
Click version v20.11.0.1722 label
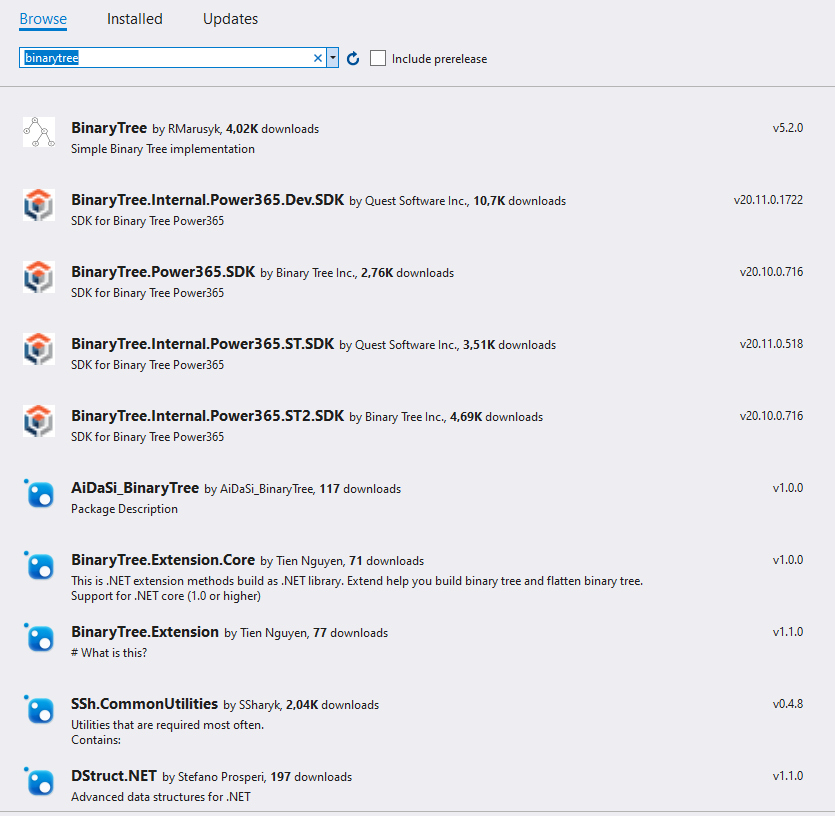(768, 200)
